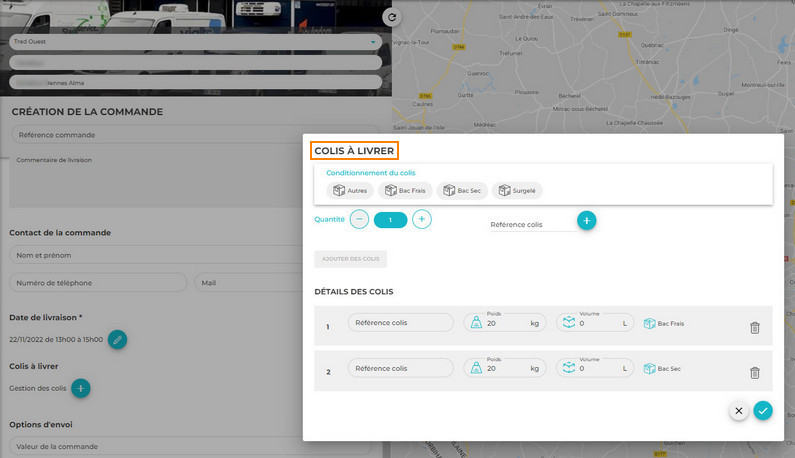Image resolution: width=795 pixels, height=458 pixels.
Task: Open the Tred Ouest dropdown
Action: [x=196, y=42]
